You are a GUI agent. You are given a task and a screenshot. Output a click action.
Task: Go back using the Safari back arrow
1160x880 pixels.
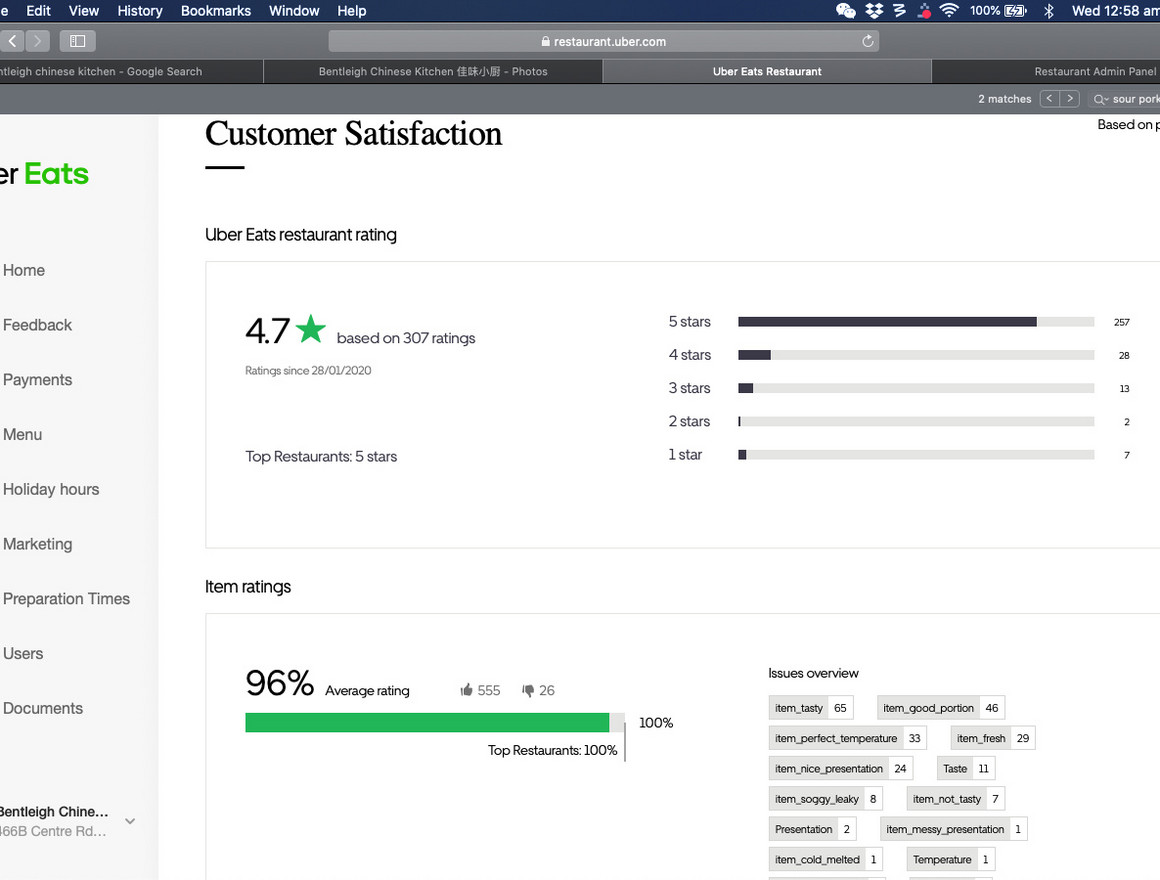(x=13, y=41)
